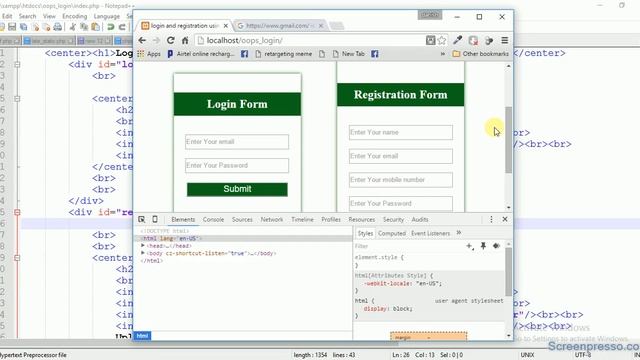Click the web page vertical scrollbar thumb

509,140
